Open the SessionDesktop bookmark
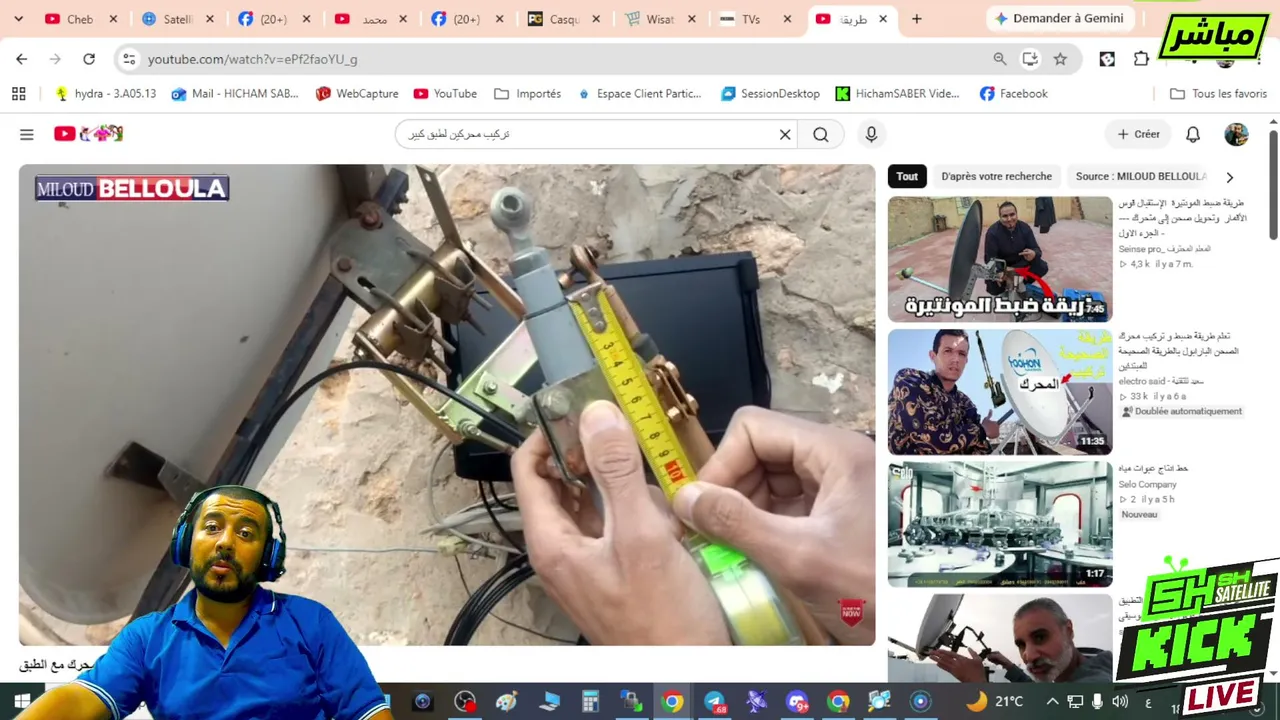 point(770,93)
